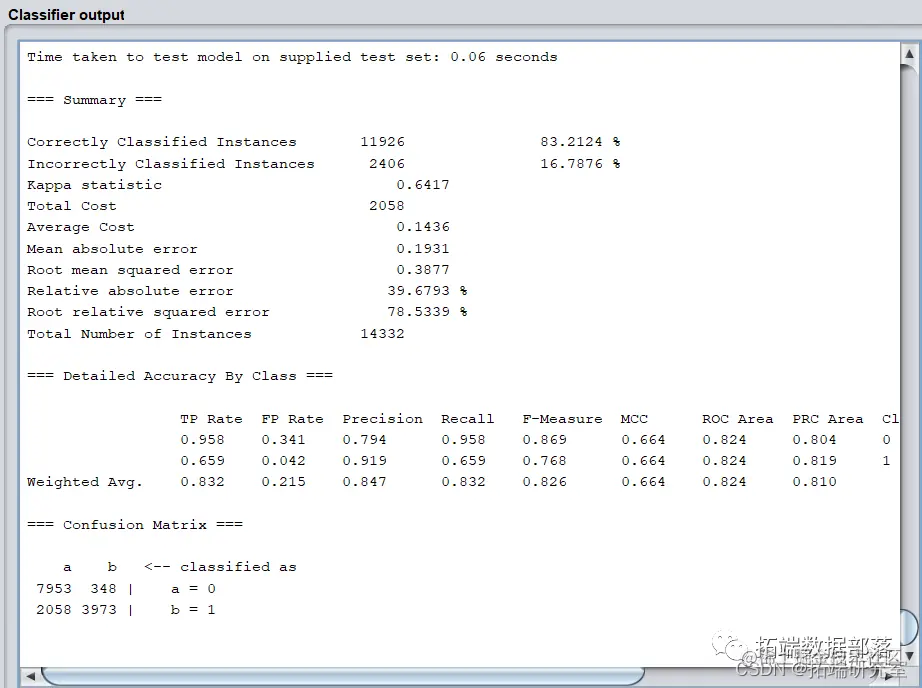922x688 pixels.
Task: Click confusion matrix value 7953
Action: (54, 589)
